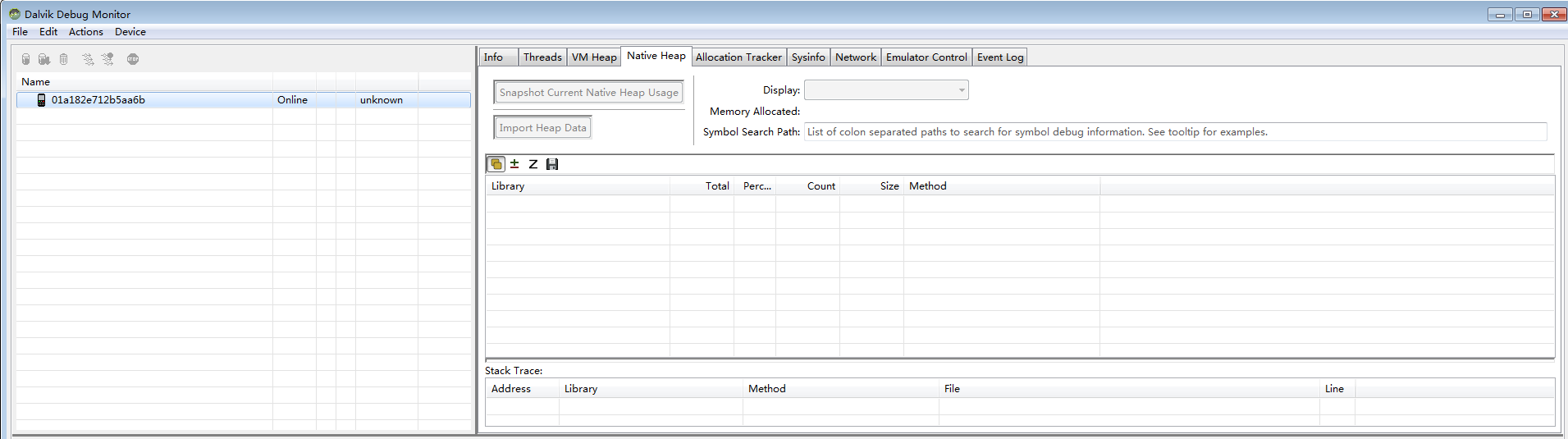This screenshot has width=1568, height=439.
Task: Click the Update threads icon
Action: [88, 59]
